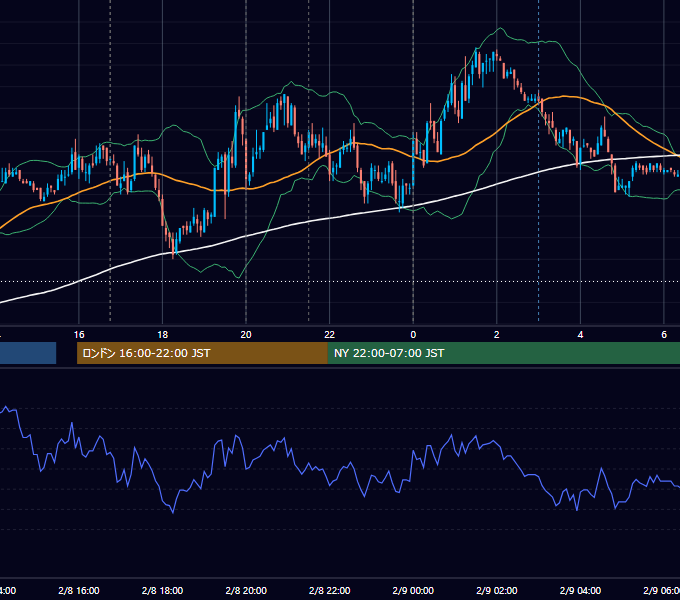The width and height of the screenshot is (680, 600).
Task: Click the 18 hour label on upper axis
Action: [x=163, y=335]
